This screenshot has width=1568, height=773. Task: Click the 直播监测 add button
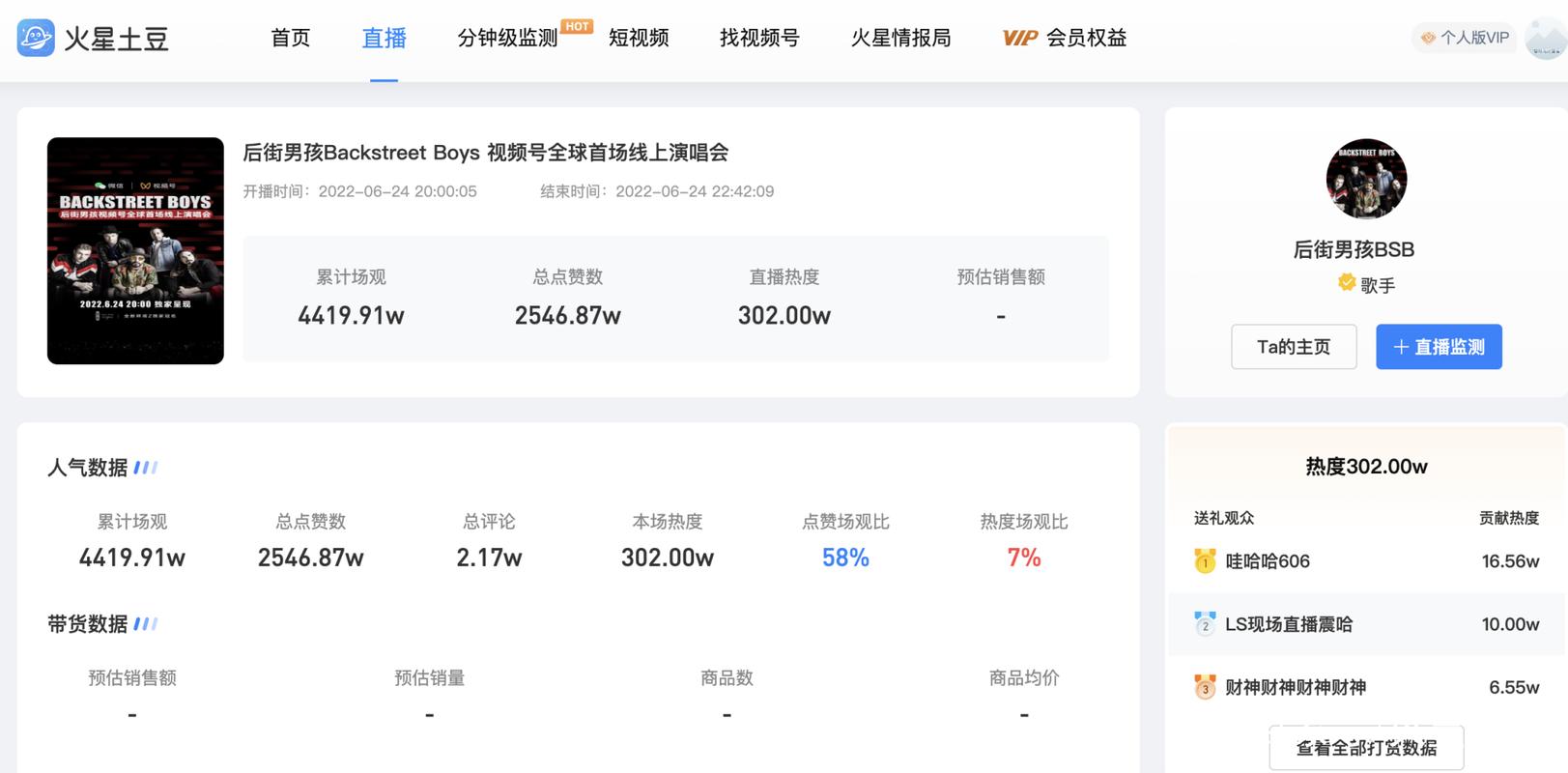point(1439,347)
